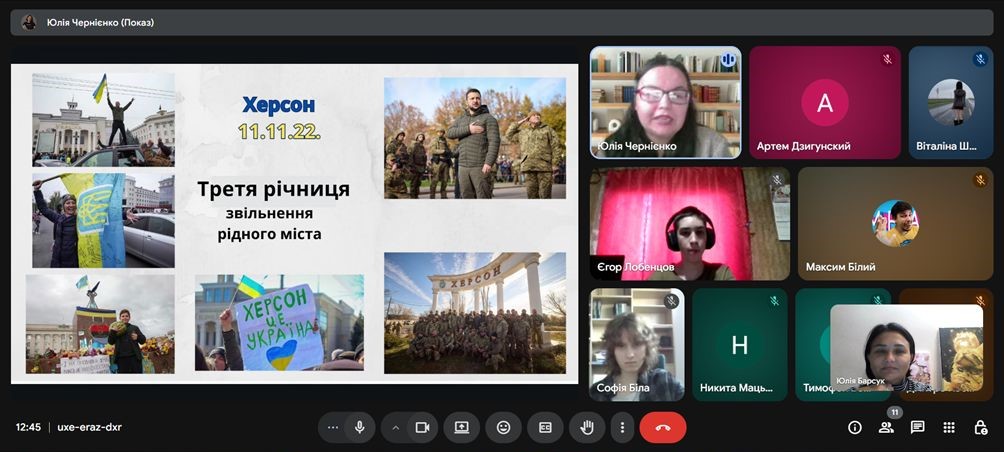This screenshot has height=452, width=1004.
Task: Show the participants list
Action: [886, 427]
